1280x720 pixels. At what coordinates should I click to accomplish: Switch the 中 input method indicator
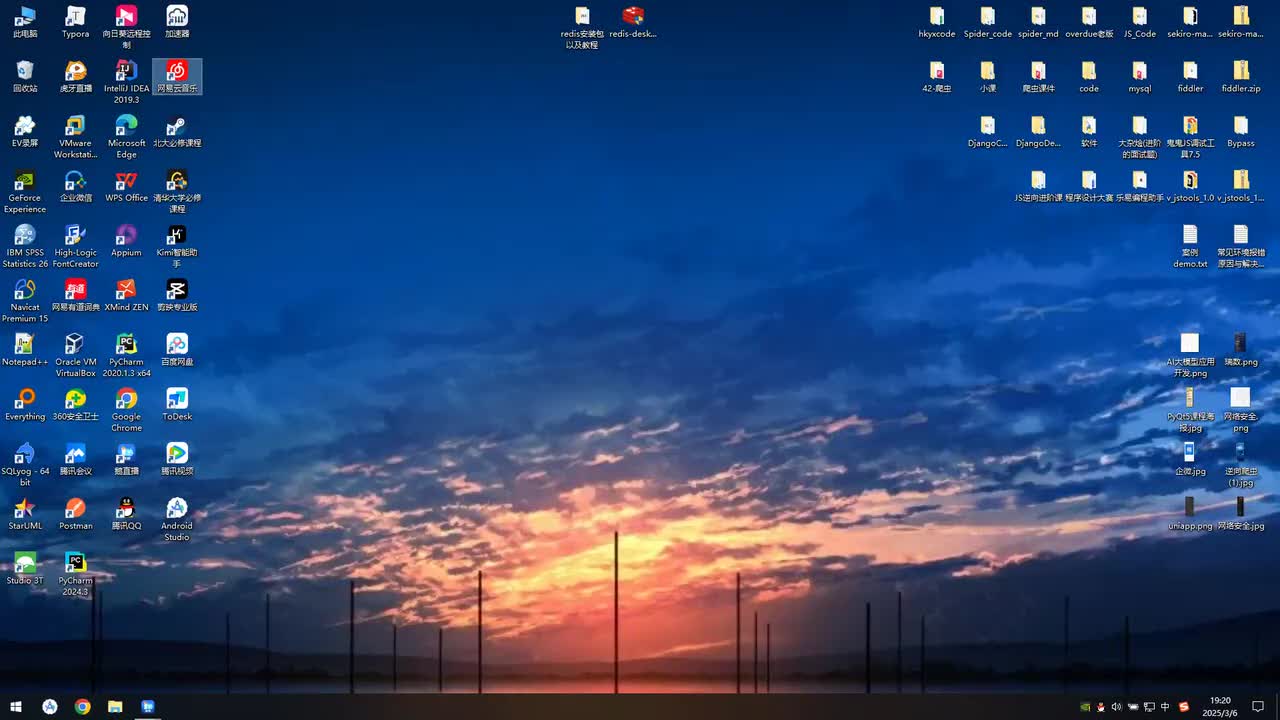coord(1165,707)
